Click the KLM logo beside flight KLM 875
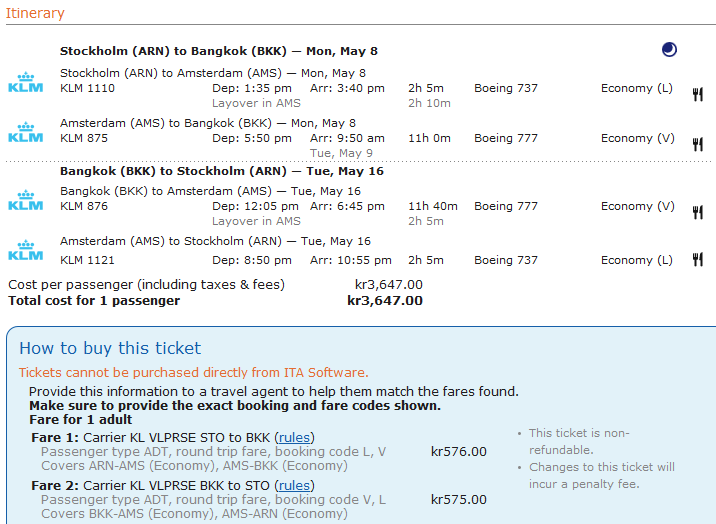This screenshot has height=524, width=716. tap(25, 132)
